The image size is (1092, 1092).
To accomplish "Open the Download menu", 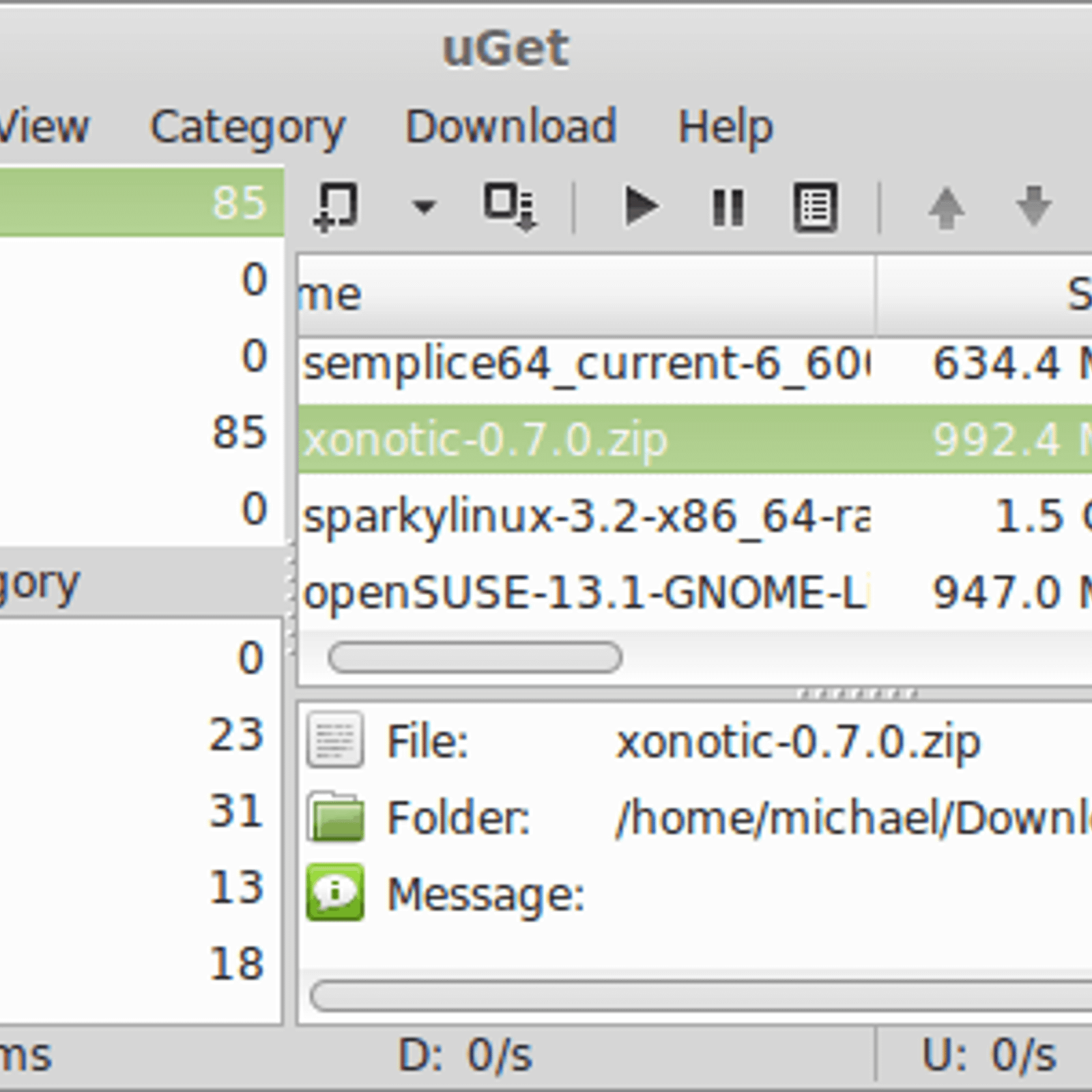I will tap(511, 126).
